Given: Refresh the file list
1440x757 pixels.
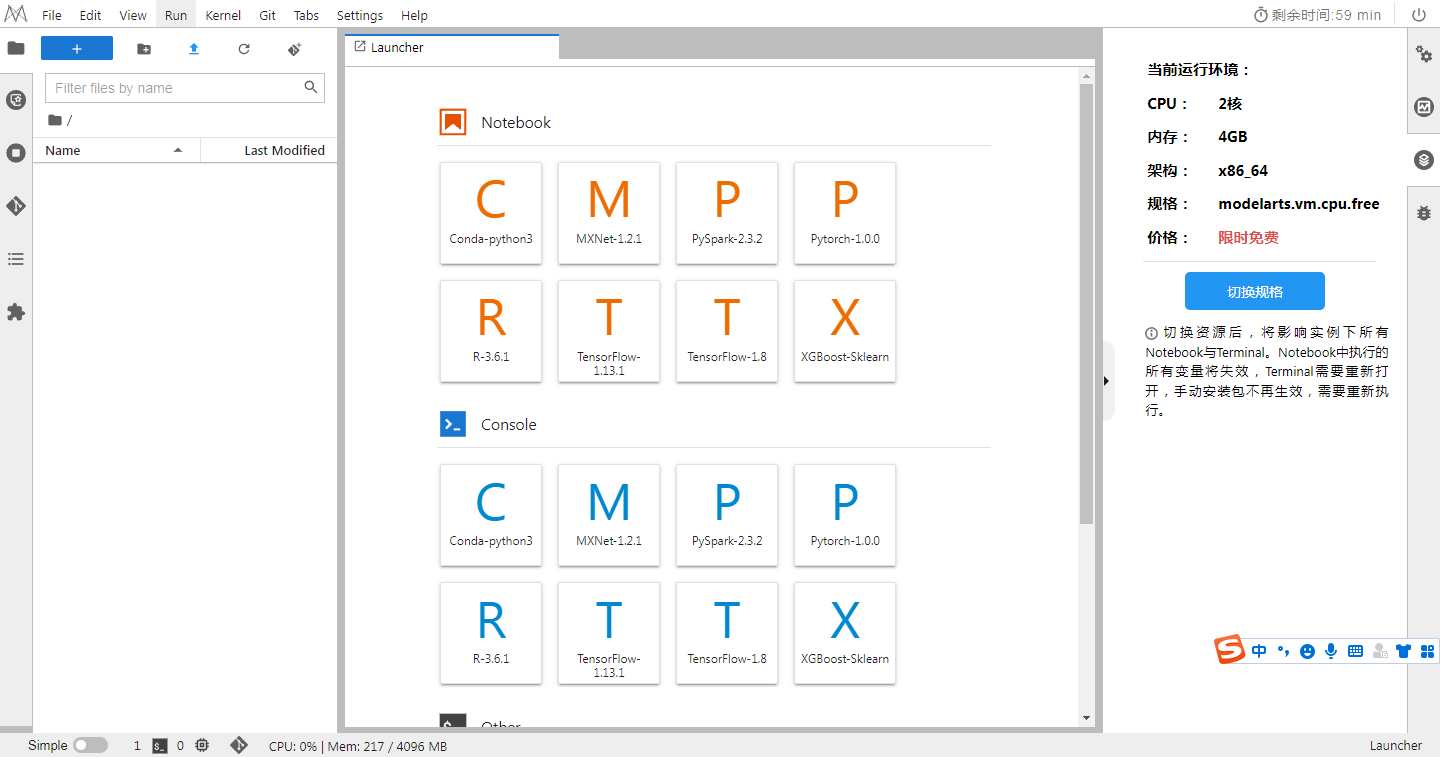Looking at the screenshot, I should click(244, 49).
